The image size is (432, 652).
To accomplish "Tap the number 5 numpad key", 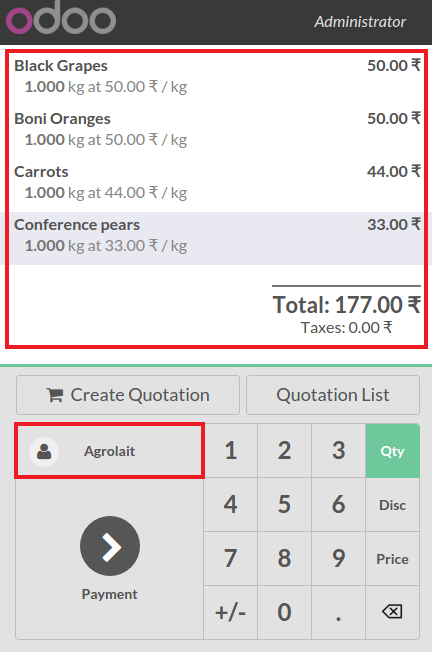I will point(284,505).
